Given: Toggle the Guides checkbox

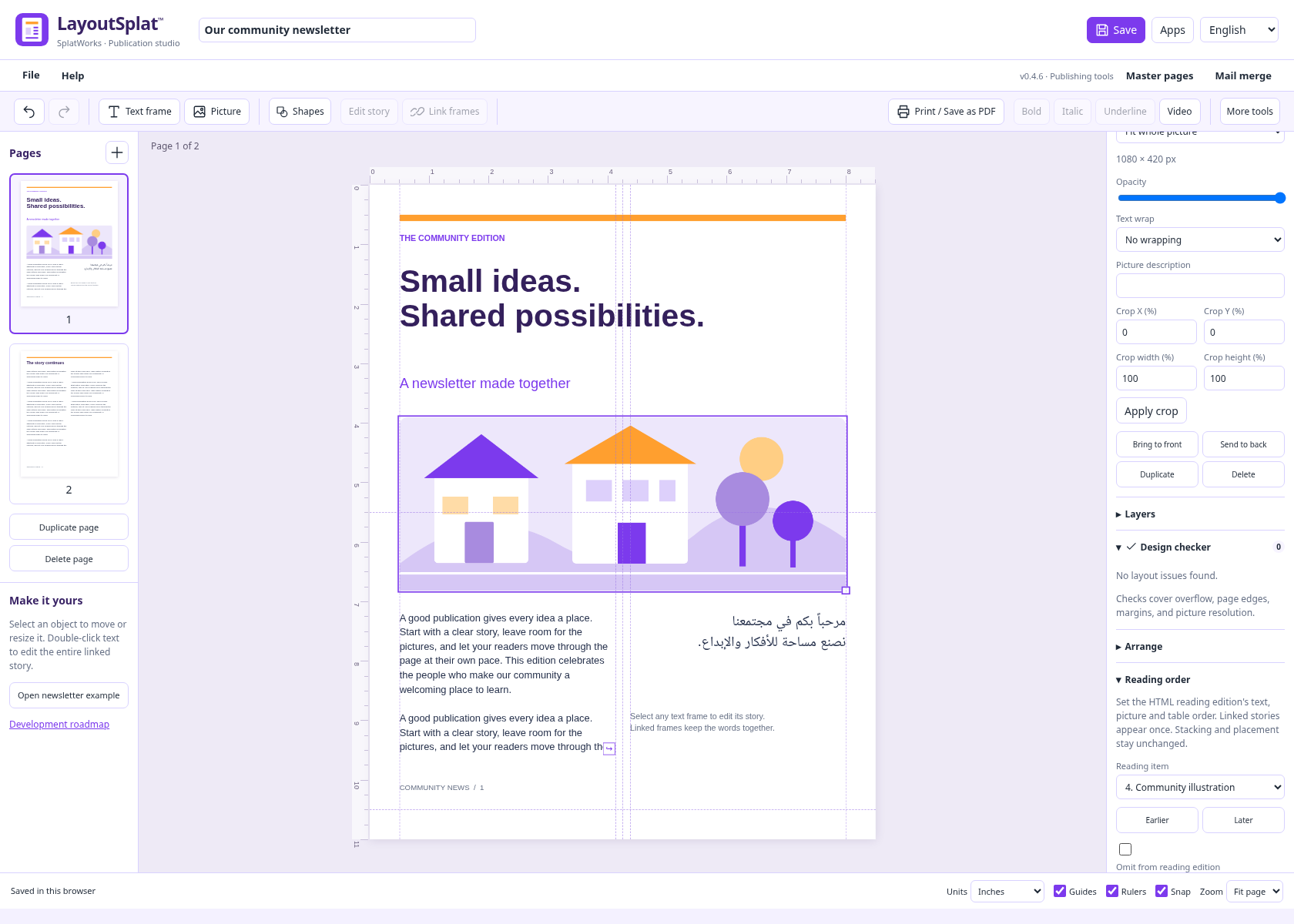Looking at the screenshot, I should click(1060, 891).
